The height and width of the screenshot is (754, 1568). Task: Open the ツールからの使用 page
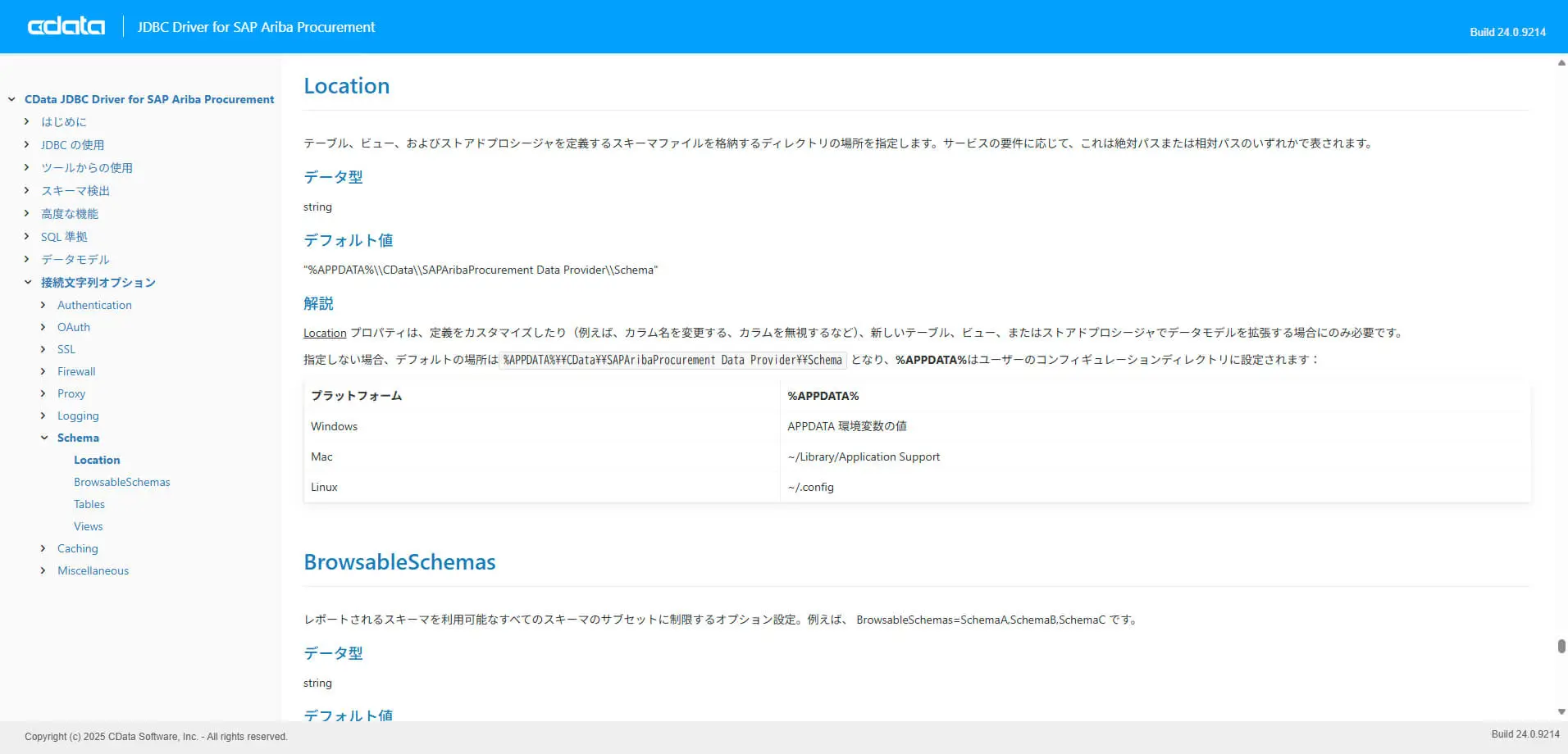click(x=87, y=167)
